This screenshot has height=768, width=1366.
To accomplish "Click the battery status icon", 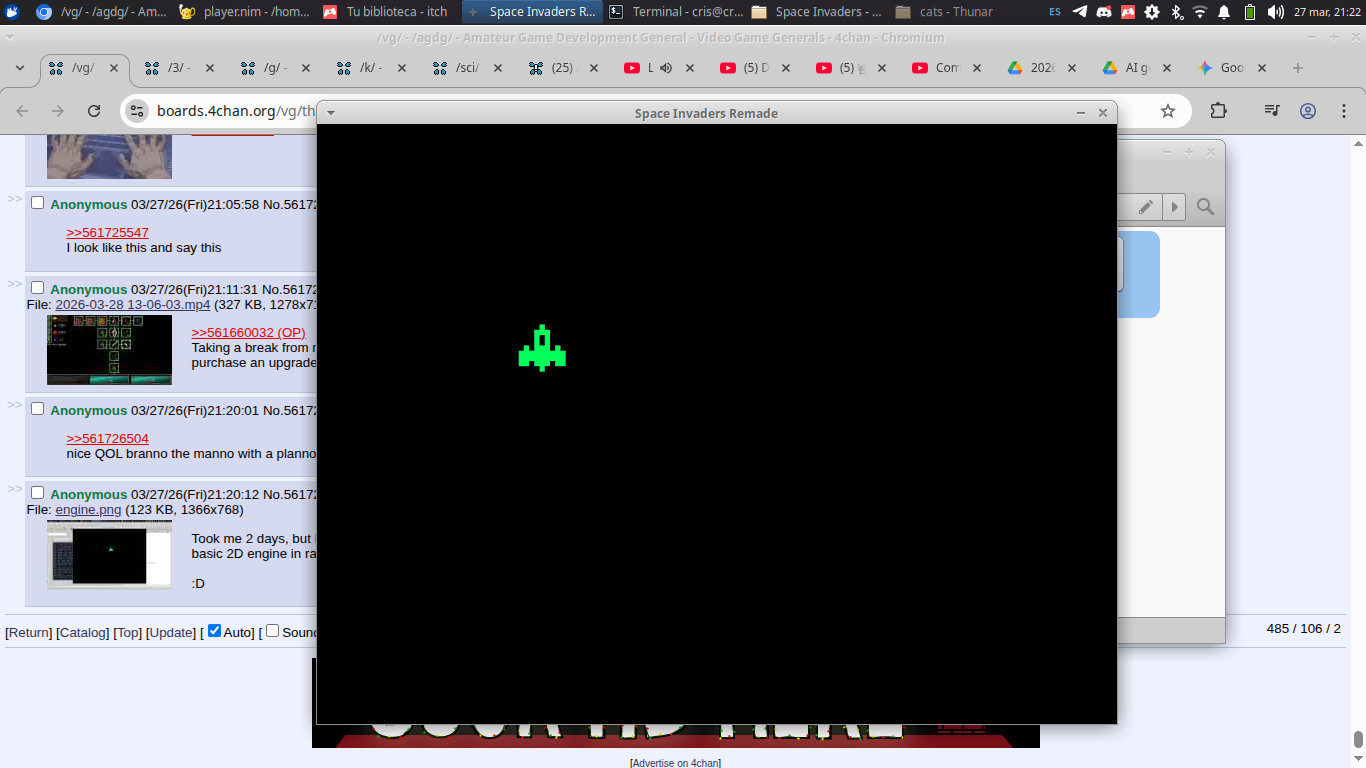I will [1250, 12].
